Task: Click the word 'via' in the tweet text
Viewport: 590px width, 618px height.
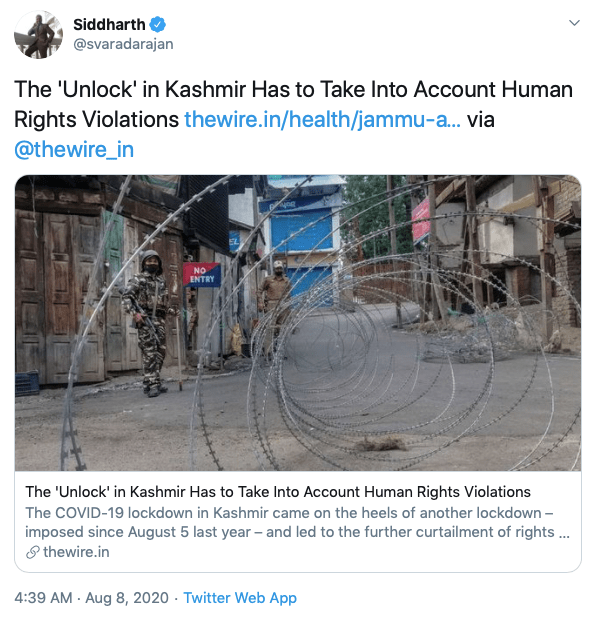Action: [480, 119]
